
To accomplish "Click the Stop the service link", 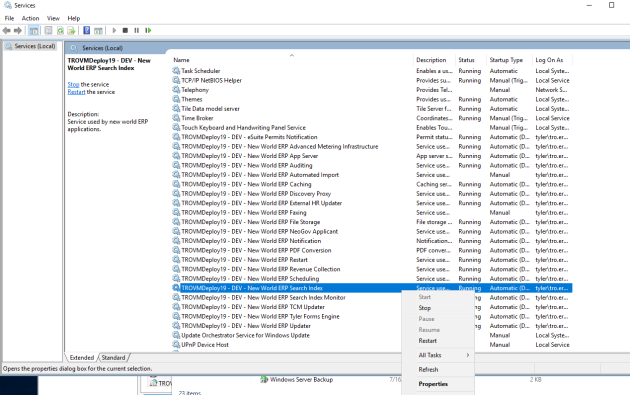I will [73, 84].
